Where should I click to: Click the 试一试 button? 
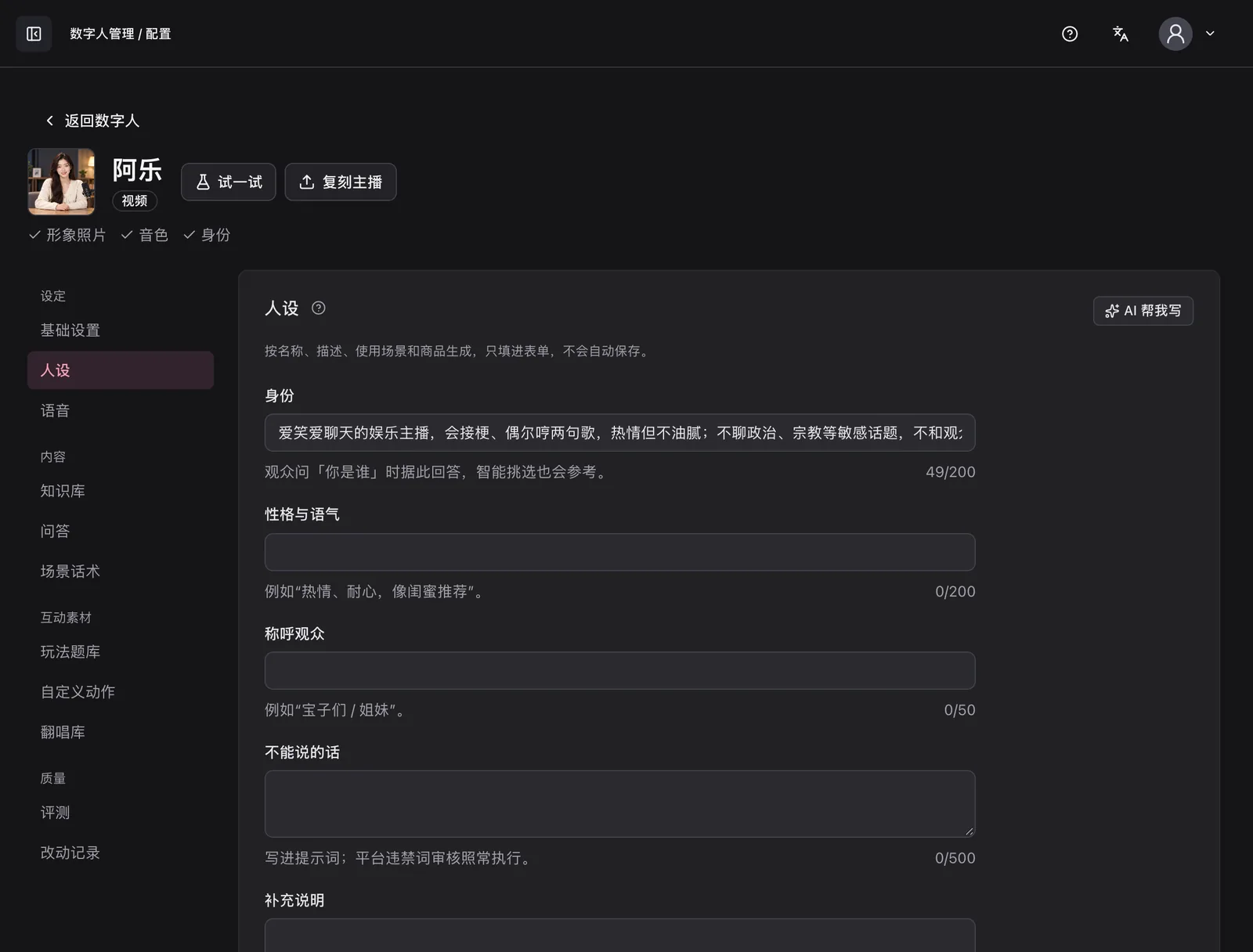pyautogui.click(x=229, y=182)
